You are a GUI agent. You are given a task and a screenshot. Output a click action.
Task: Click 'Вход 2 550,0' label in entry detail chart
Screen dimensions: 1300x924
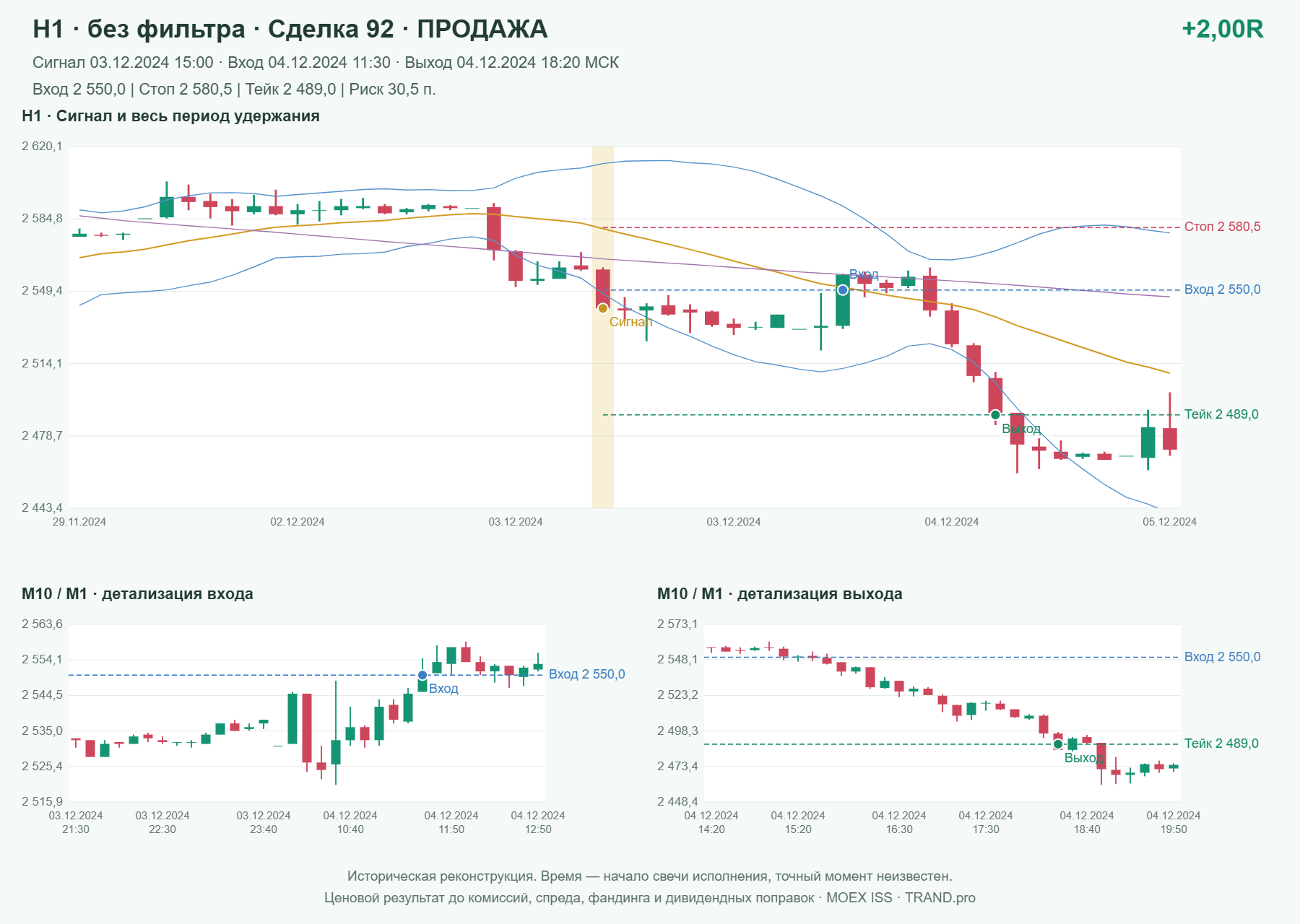pos(587,674)
